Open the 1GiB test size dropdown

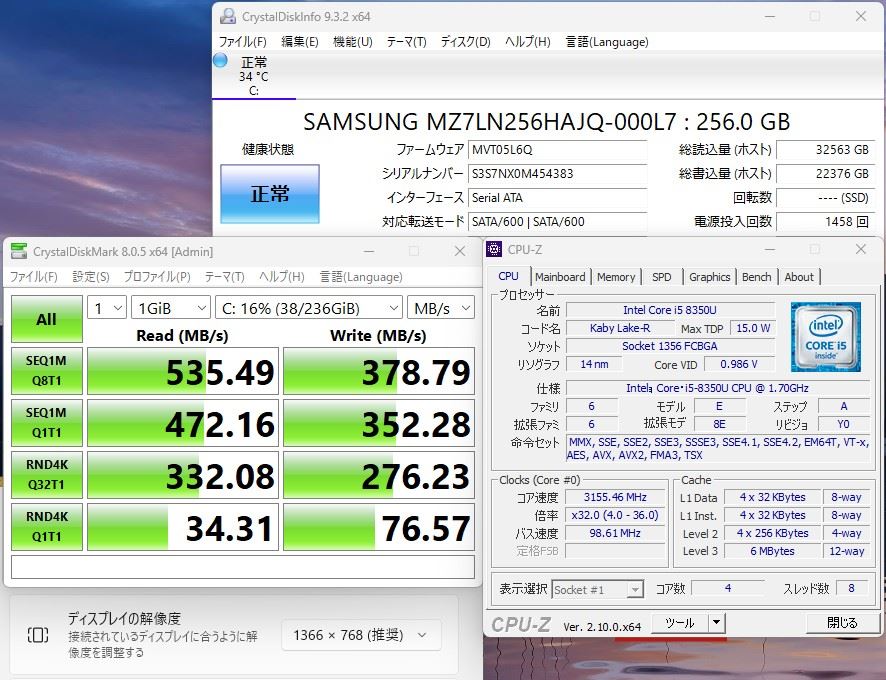(x=171, y=308)
